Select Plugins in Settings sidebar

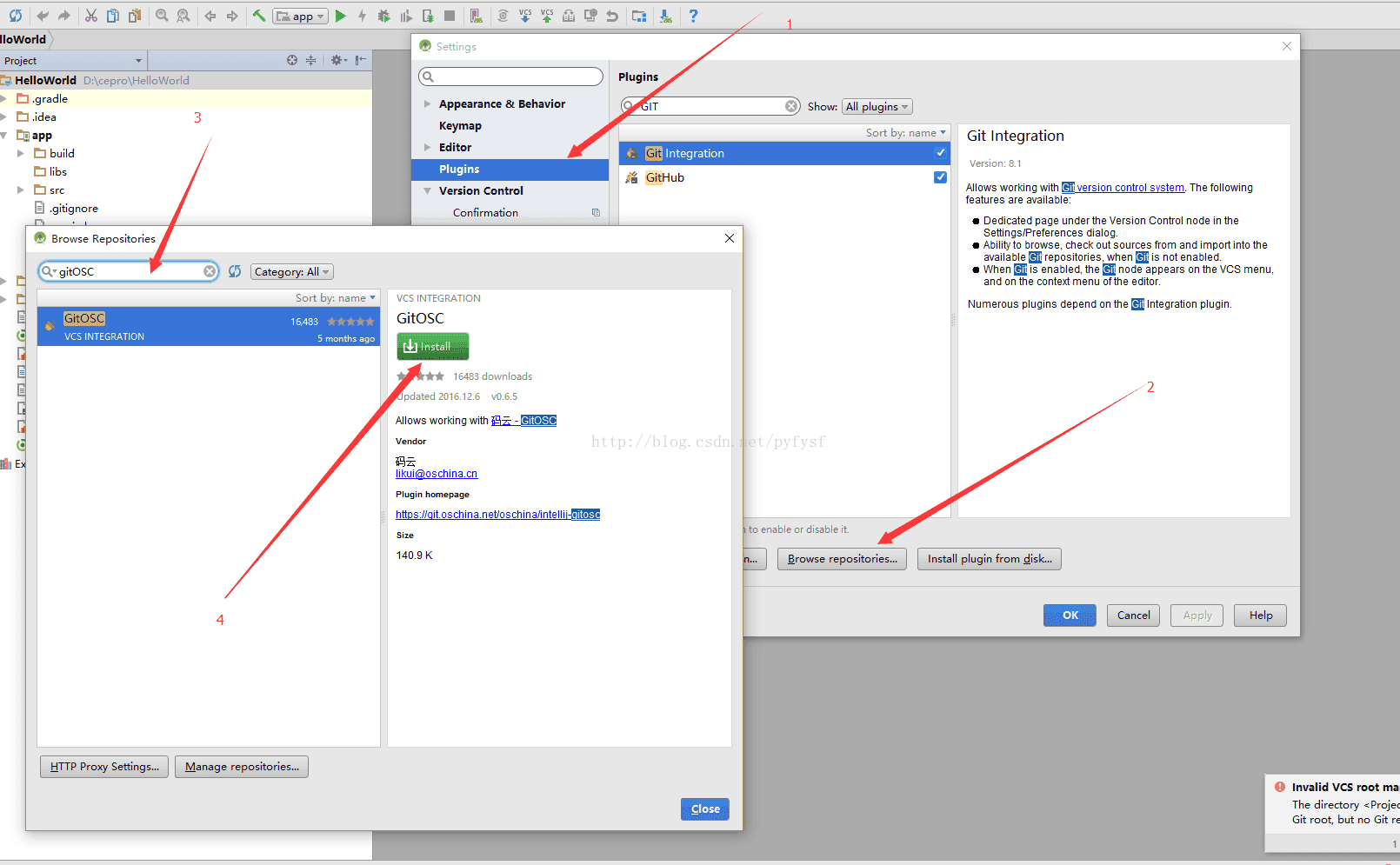pos(510,169)
